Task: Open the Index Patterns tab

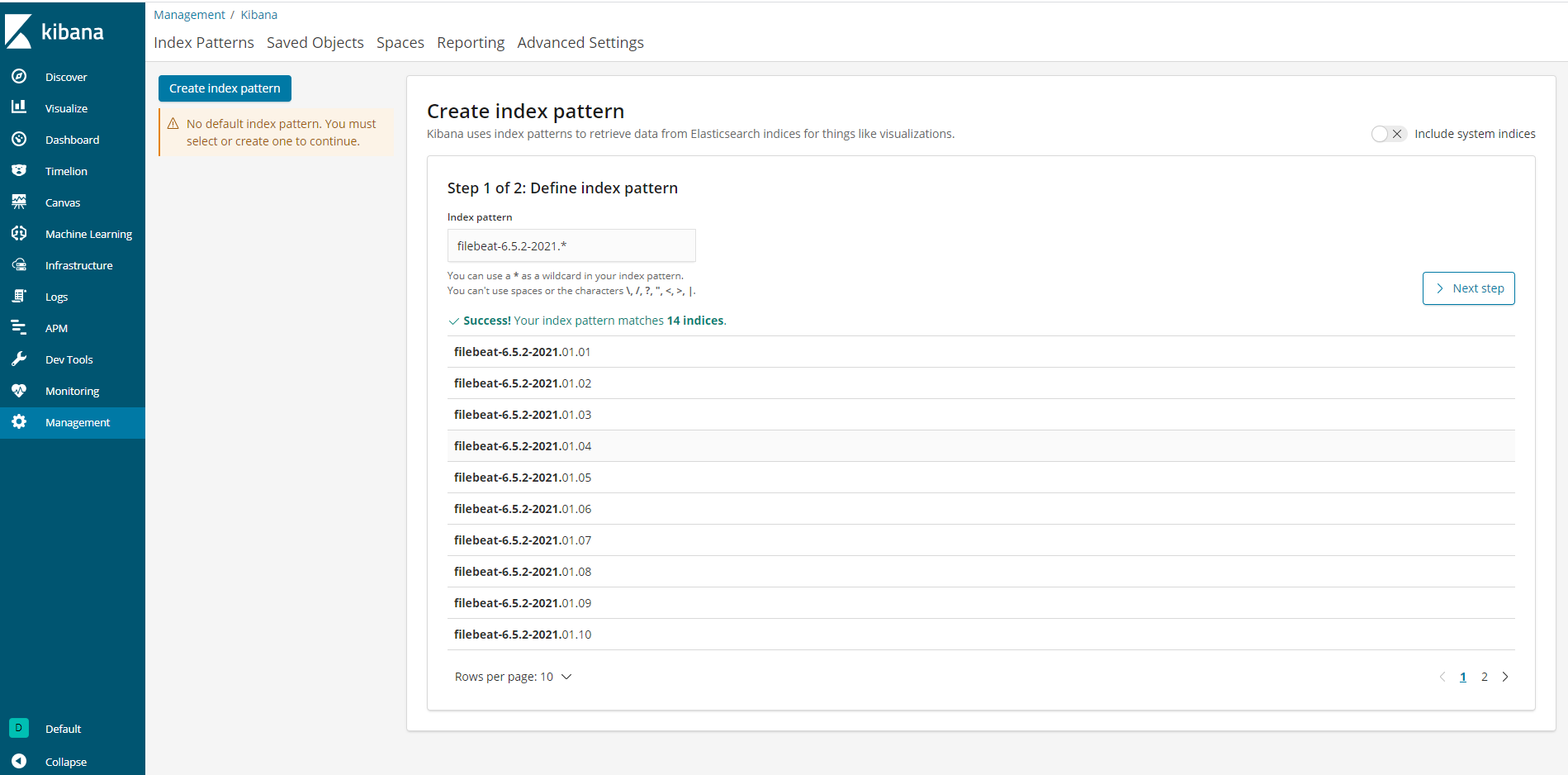Action: point(204,43)
